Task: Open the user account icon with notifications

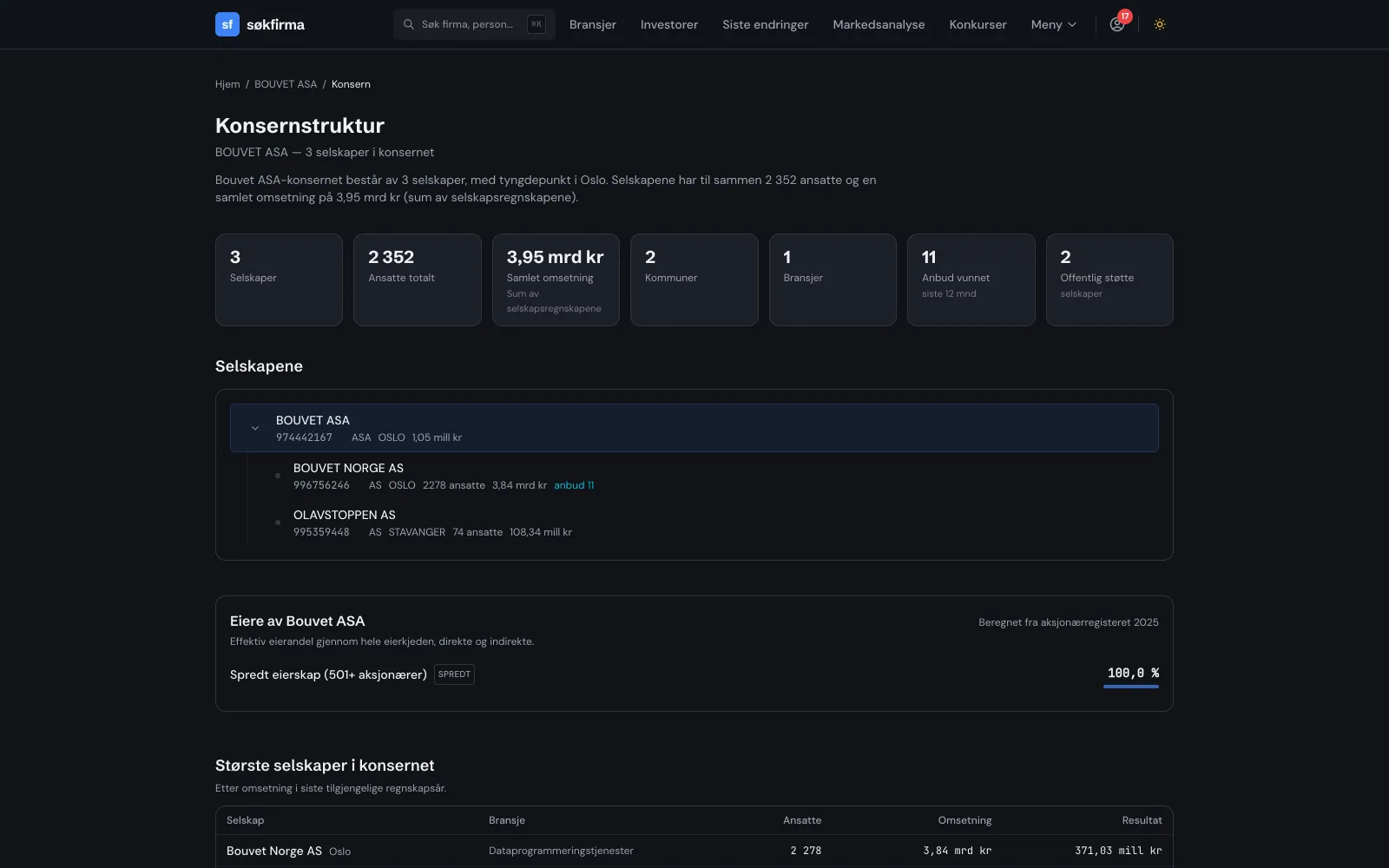Action: coord(1117,24)
